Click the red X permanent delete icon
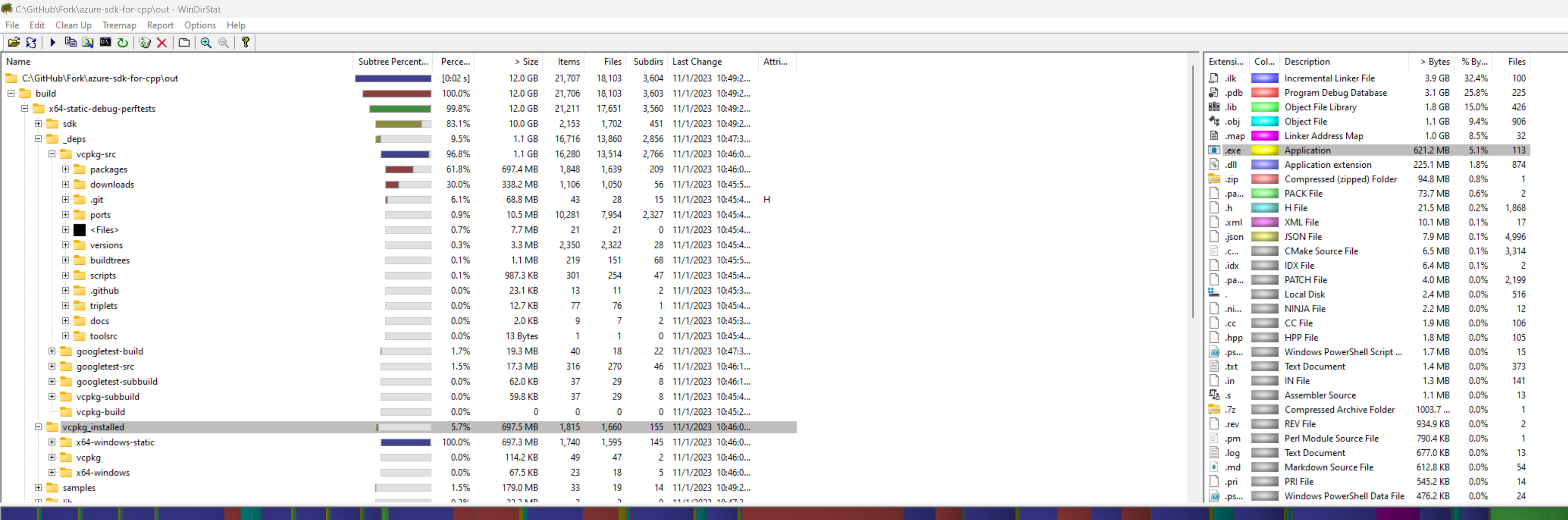The width and height of the screenshot is (1568, 520). [x=162, y=42]
